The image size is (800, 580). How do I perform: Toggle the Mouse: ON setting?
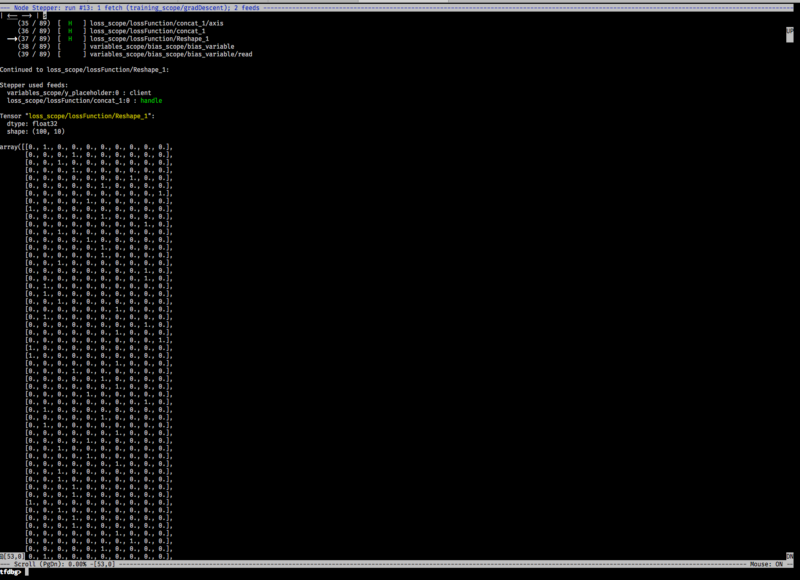[765, 564]
